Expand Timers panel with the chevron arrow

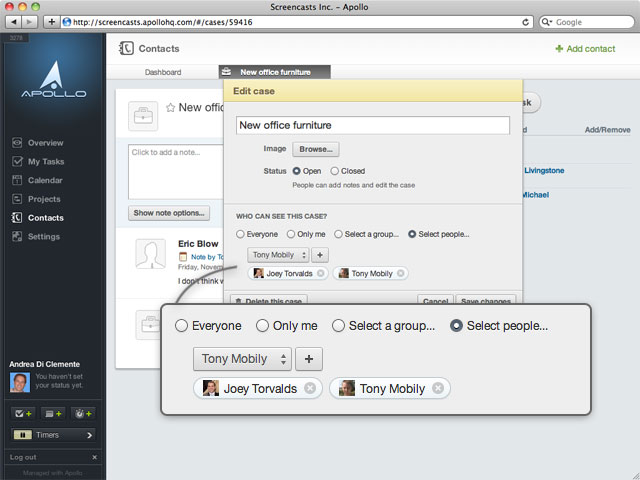(89, 435)
